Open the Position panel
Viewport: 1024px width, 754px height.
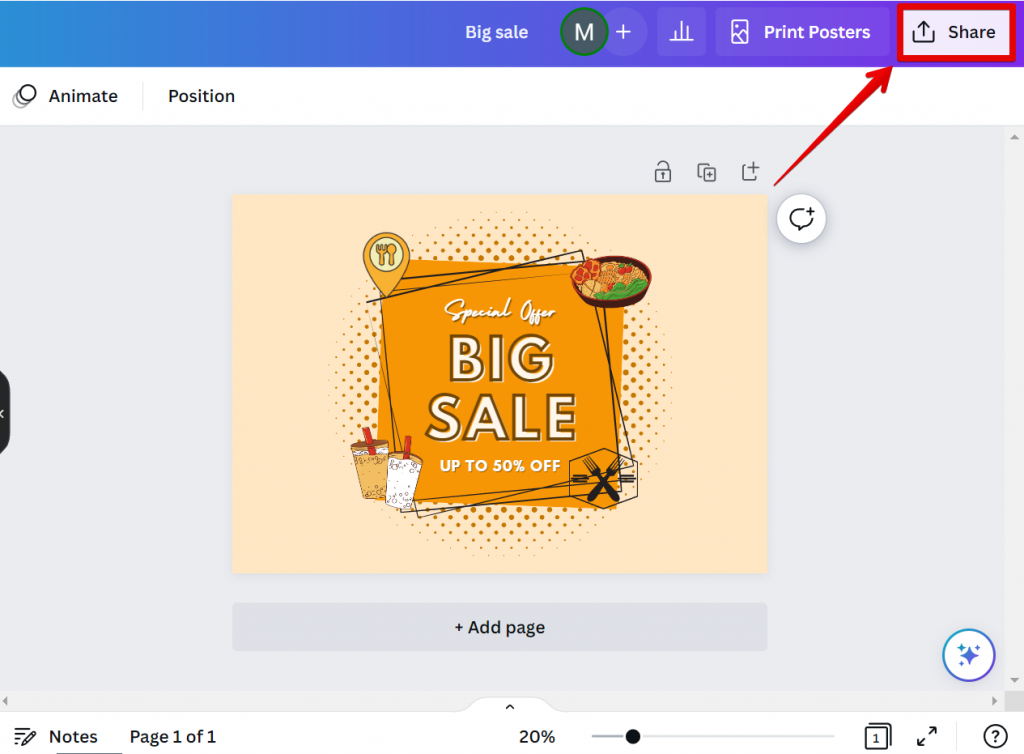[x=201, y=95]
